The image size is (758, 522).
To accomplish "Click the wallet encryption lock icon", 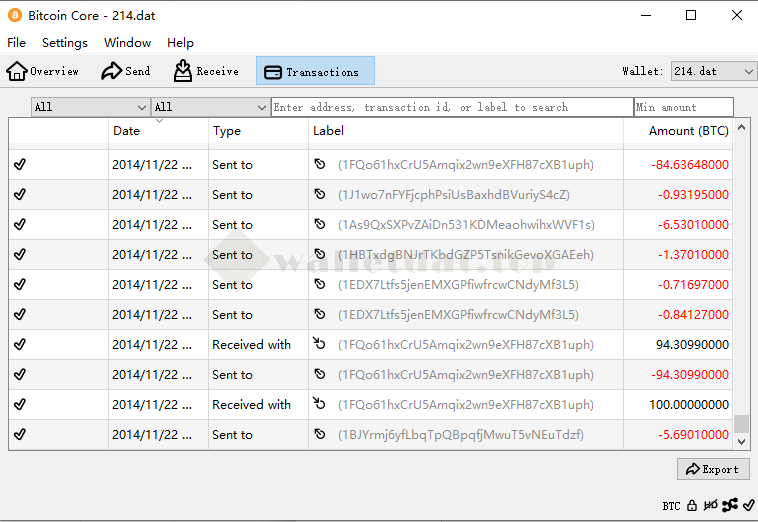I will [x=691, y=506].
